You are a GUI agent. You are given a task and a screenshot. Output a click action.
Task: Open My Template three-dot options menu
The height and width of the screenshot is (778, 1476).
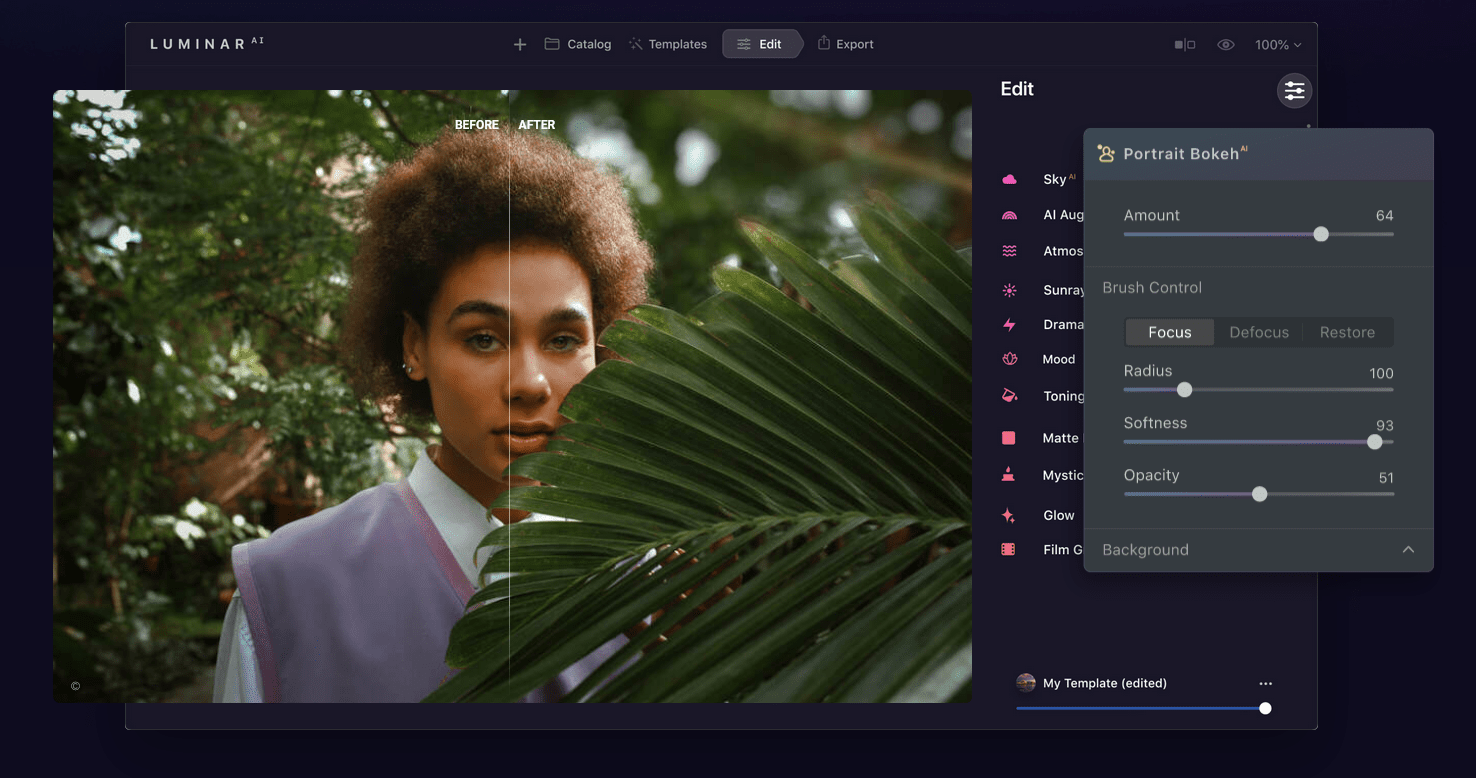[x=1266, y=683]
